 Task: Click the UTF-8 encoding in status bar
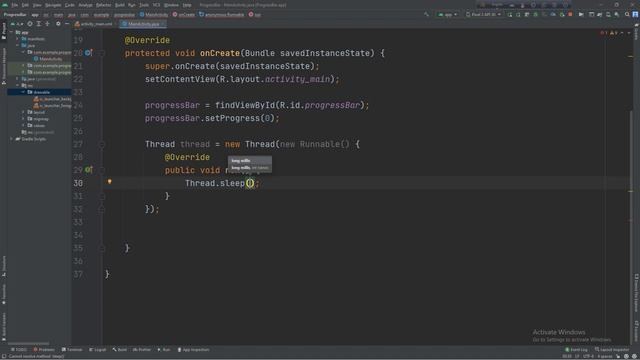click(588, 356)
